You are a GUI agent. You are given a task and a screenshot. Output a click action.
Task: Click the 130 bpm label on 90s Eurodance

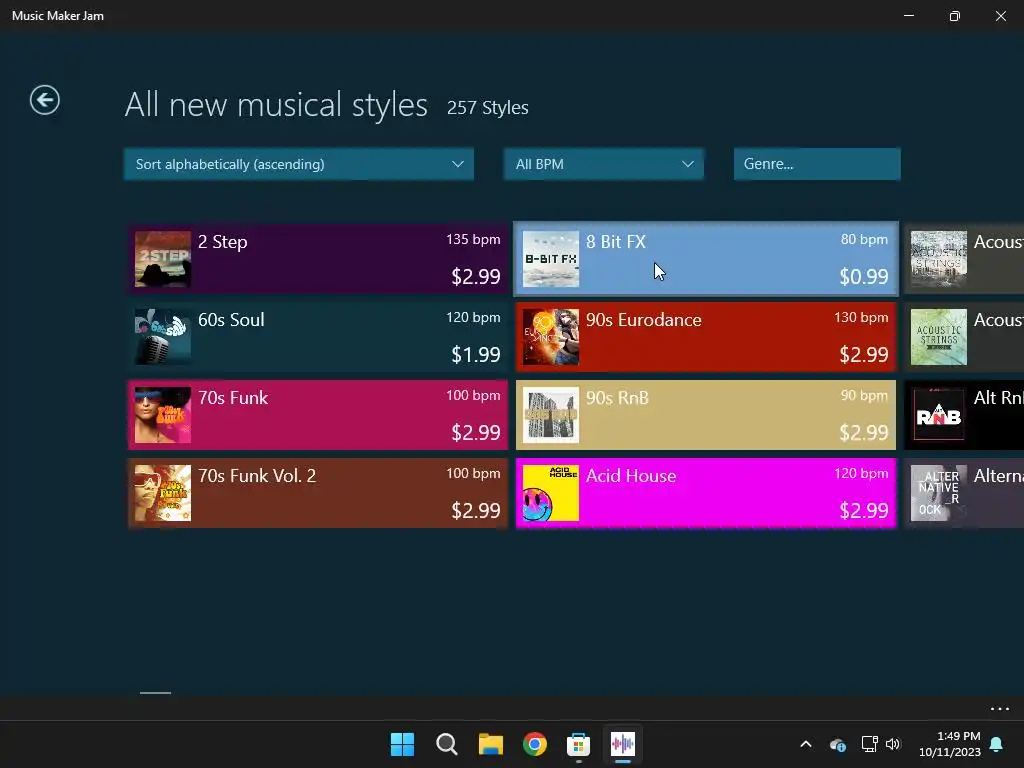point(861,317)
